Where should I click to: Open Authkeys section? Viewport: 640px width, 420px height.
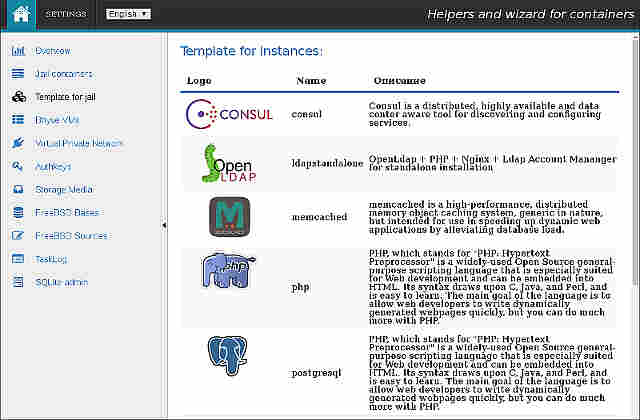(x=53, y=167)
